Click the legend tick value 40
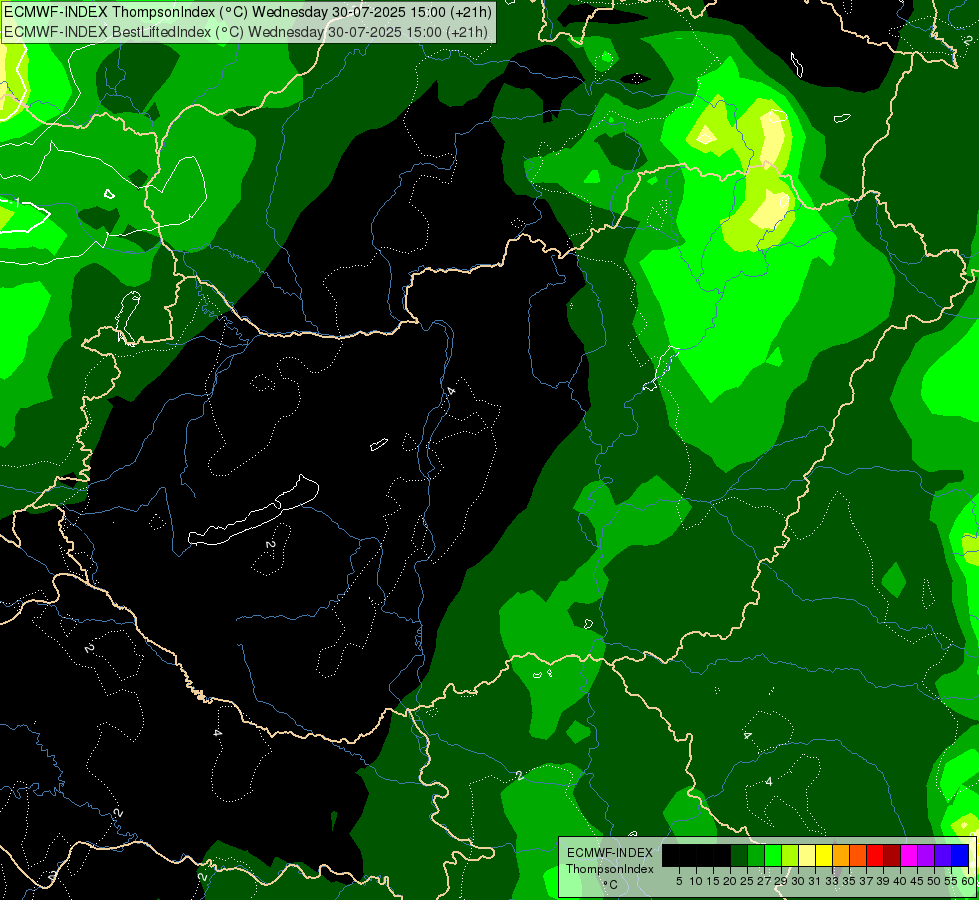The height and width of the screenshot is (900, 979). coord(899,881)
